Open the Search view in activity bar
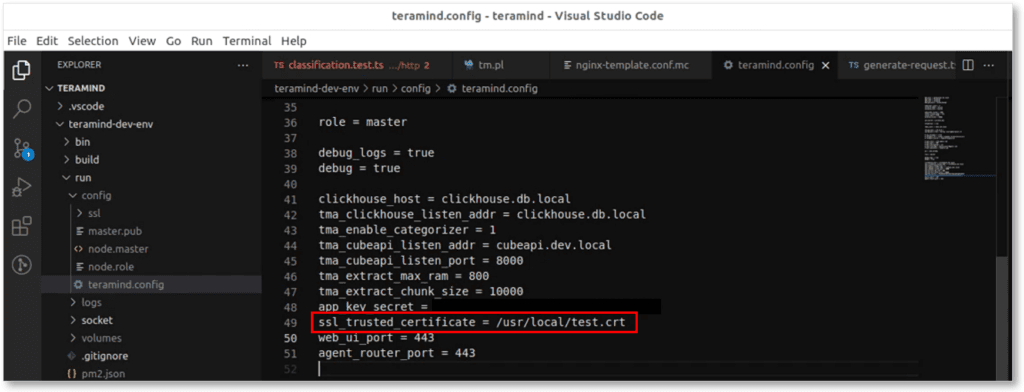The width and height of the screenshot is (1024, 392). point(22,108)
